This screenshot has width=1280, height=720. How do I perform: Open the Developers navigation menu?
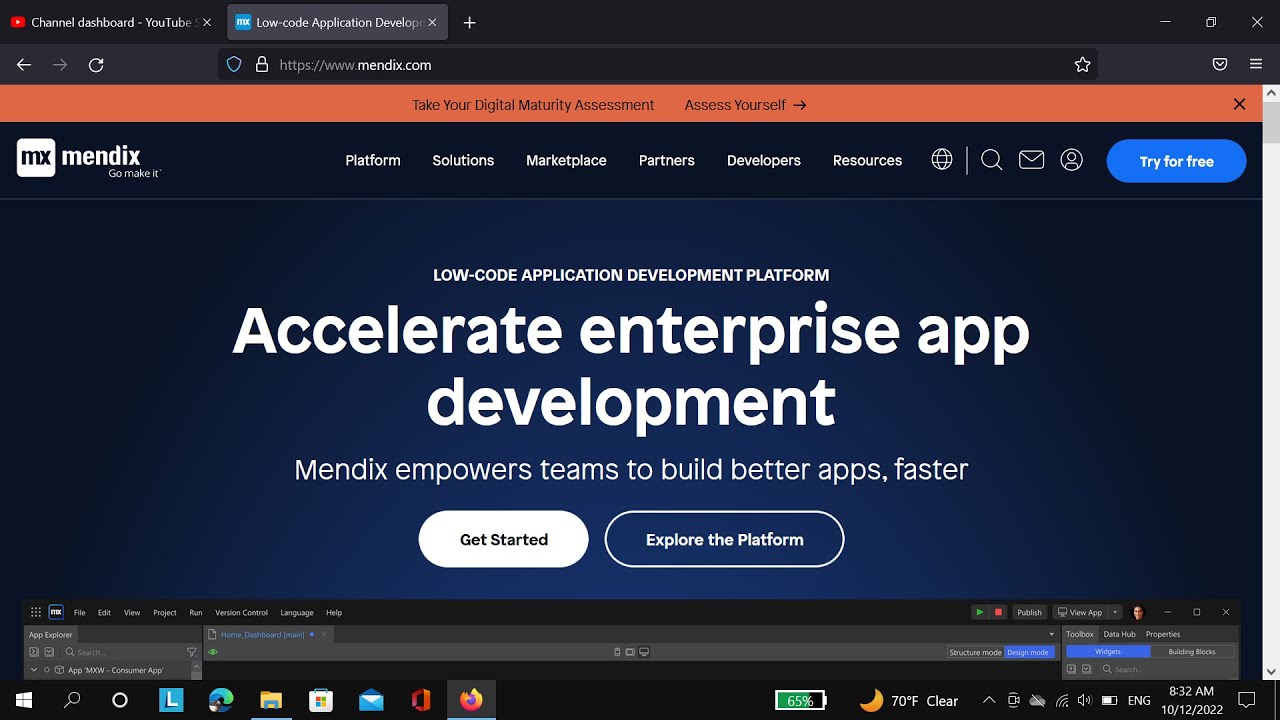click(x=764, y=160)
